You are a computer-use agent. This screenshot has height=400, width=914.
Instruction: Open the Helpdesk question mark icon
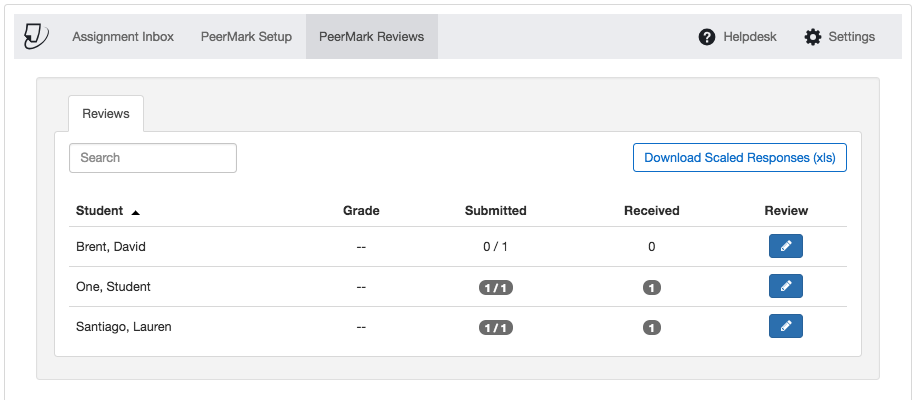(x=706, y=37)
